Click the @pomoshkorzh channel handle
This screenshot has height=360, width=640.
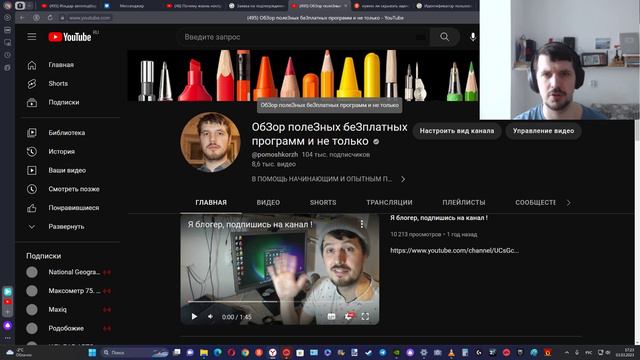point(275,155)
